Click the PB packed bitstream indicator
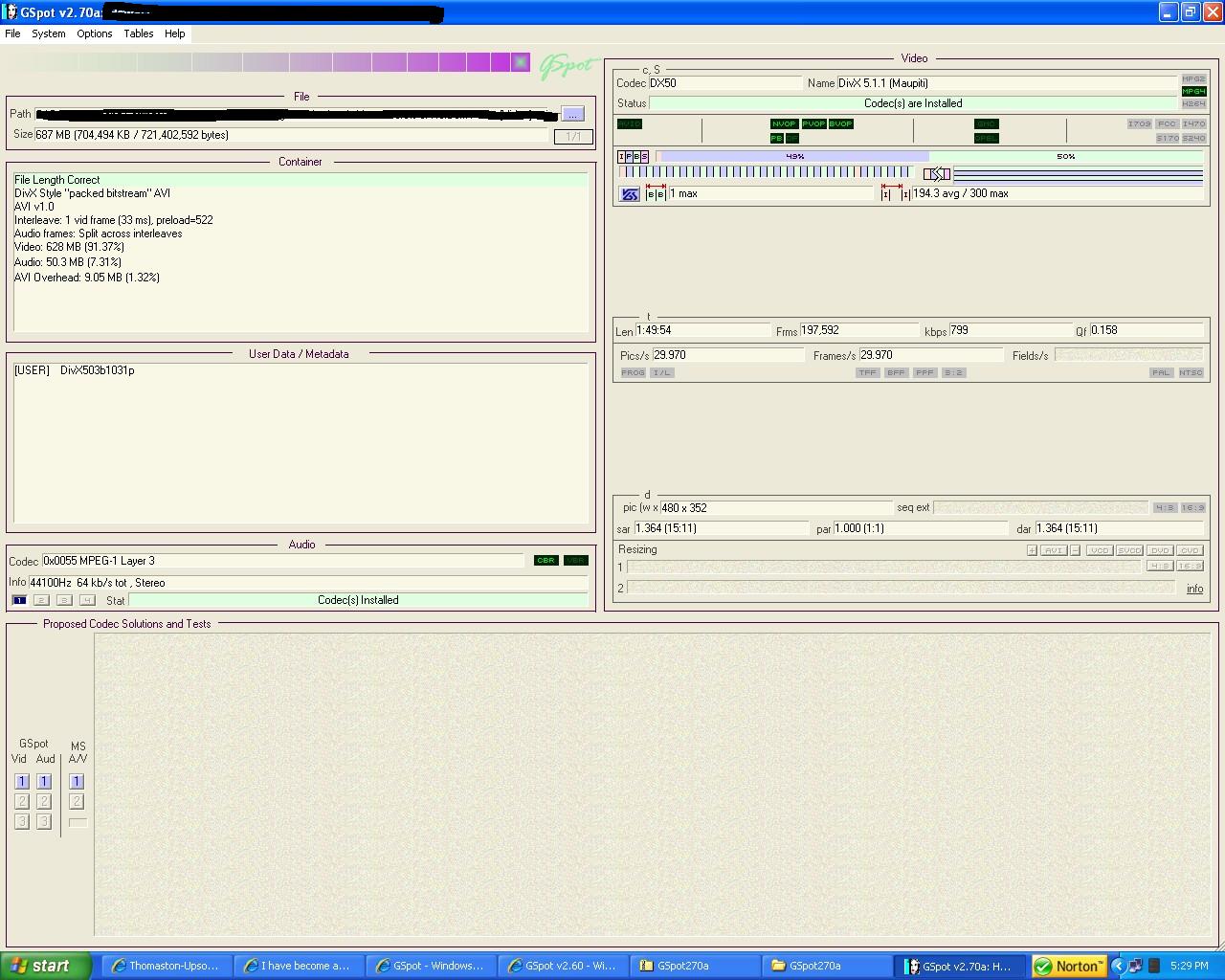Screen dimensions: 1225x980 [x=777, y=139]
